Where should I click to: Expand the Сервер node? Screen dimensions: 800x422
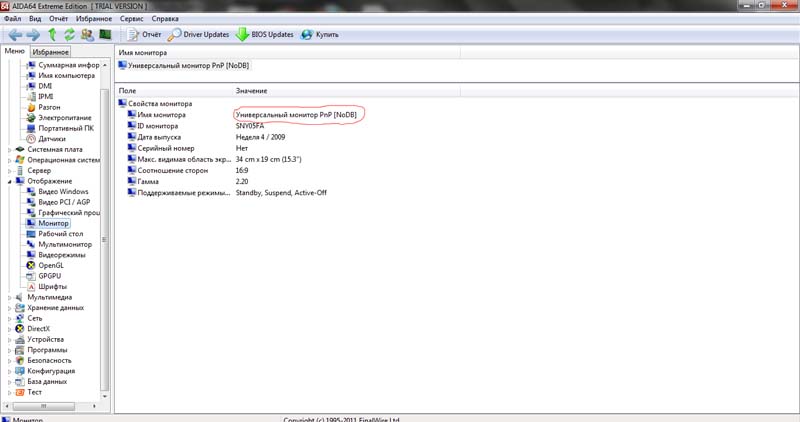coord(9,171)
